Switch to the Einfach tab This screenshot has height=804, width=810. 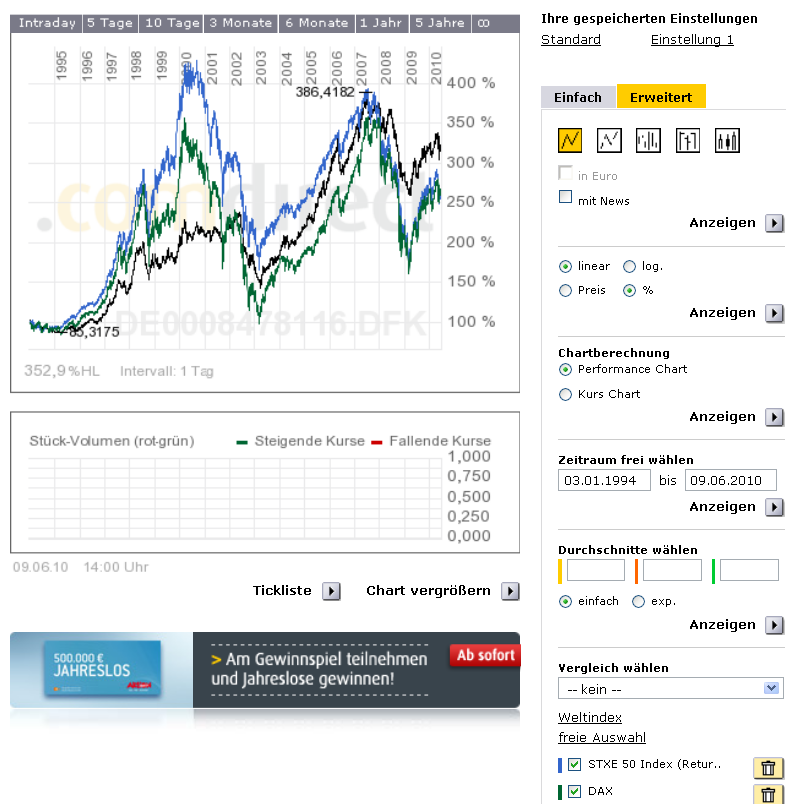coord(578,97)
